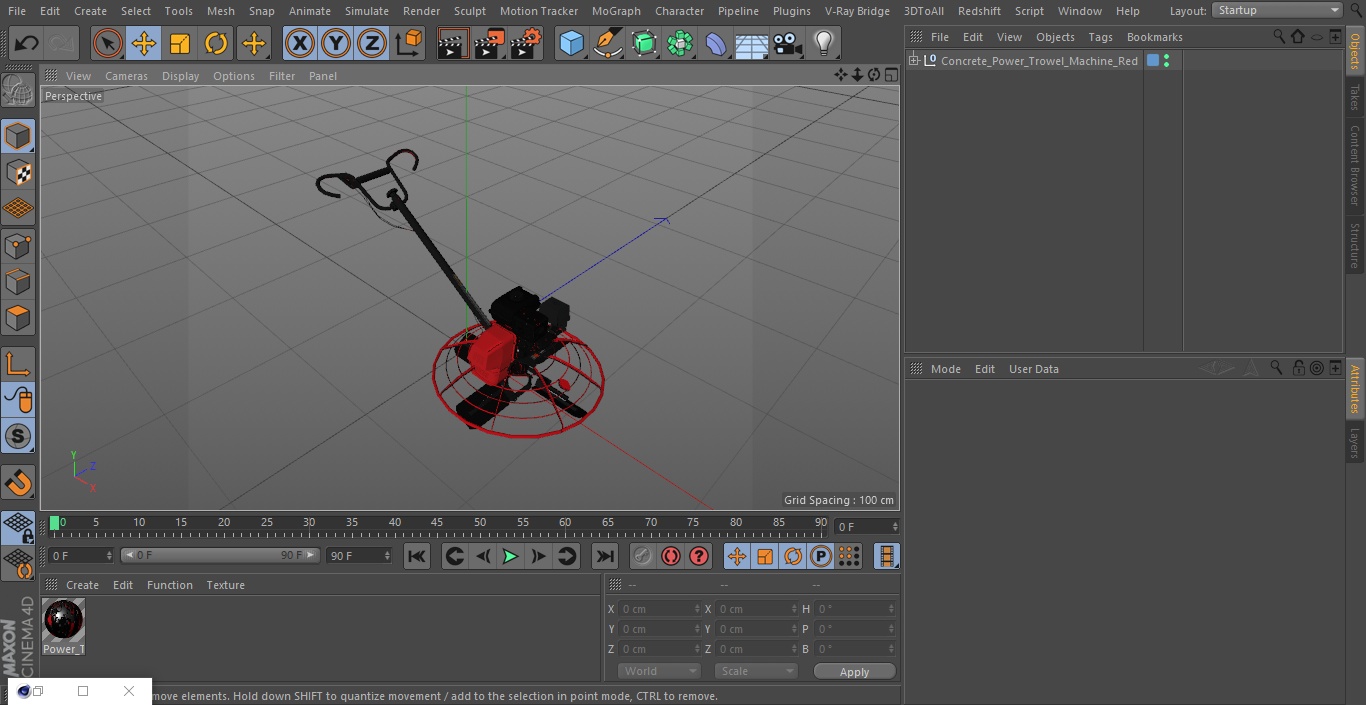Image resolution: width=1366 pixels, height=705 pixels.
Task: Open Object Manager Tags menu
Action: click(1100, 37)
